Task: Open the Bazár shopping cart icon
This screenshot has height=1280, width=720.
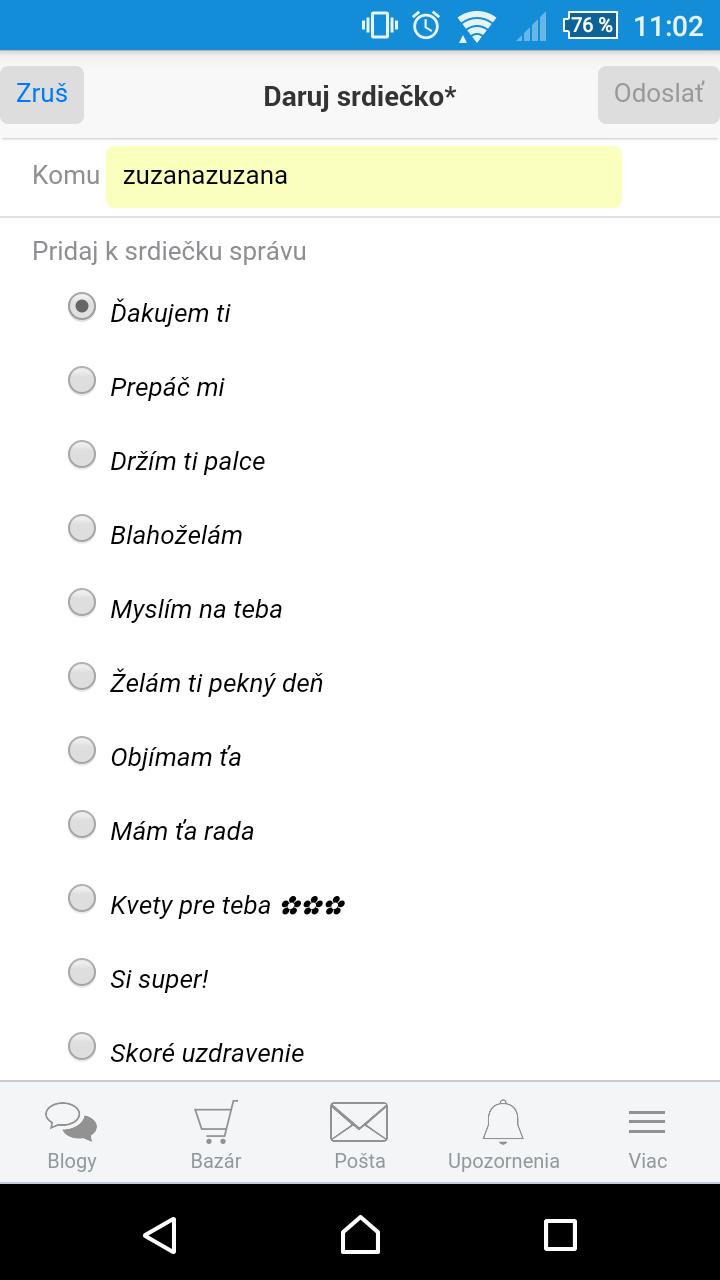Action: coord(216,1122)
